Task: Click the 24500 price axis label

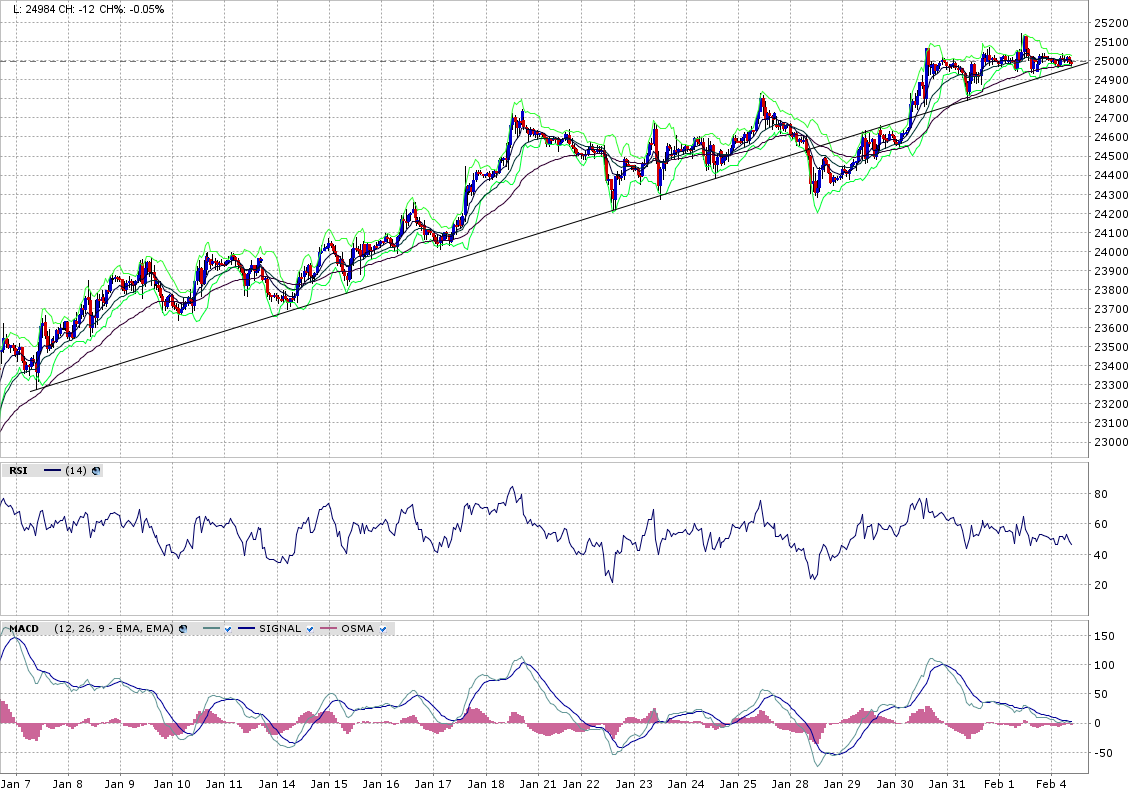Action: click(1111, 157)
